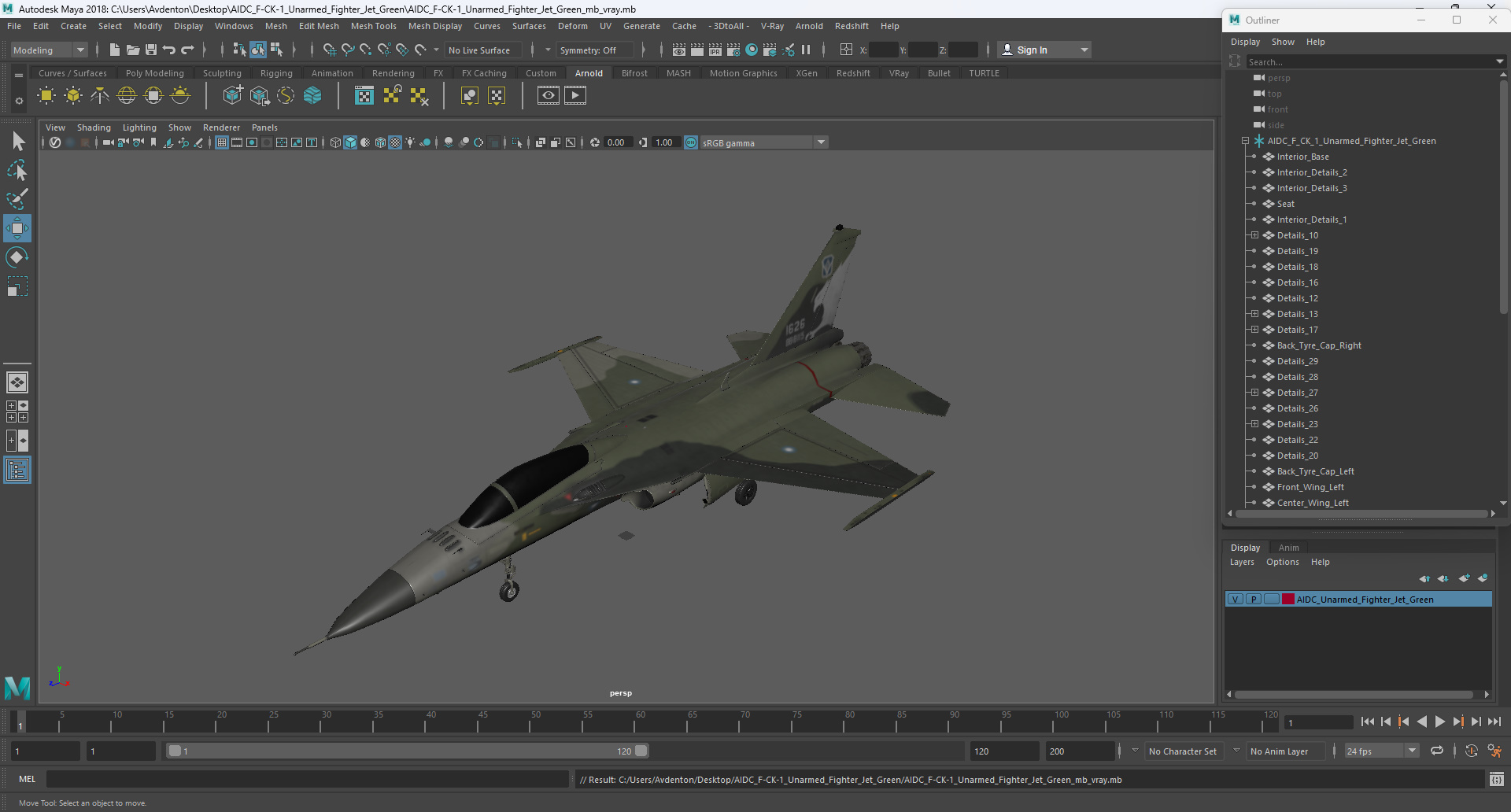This screenshot has height=812, width=1511.
Task: Click the IPR render icon
Action: [x=715, y=50]
